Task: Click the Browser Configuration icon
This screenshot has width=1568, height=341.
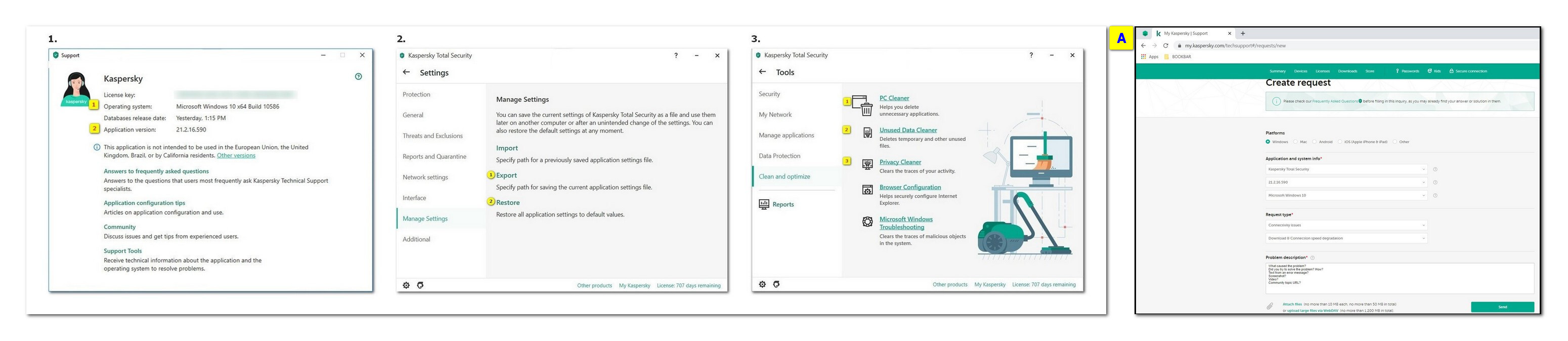Action: (x=867, y=190)
